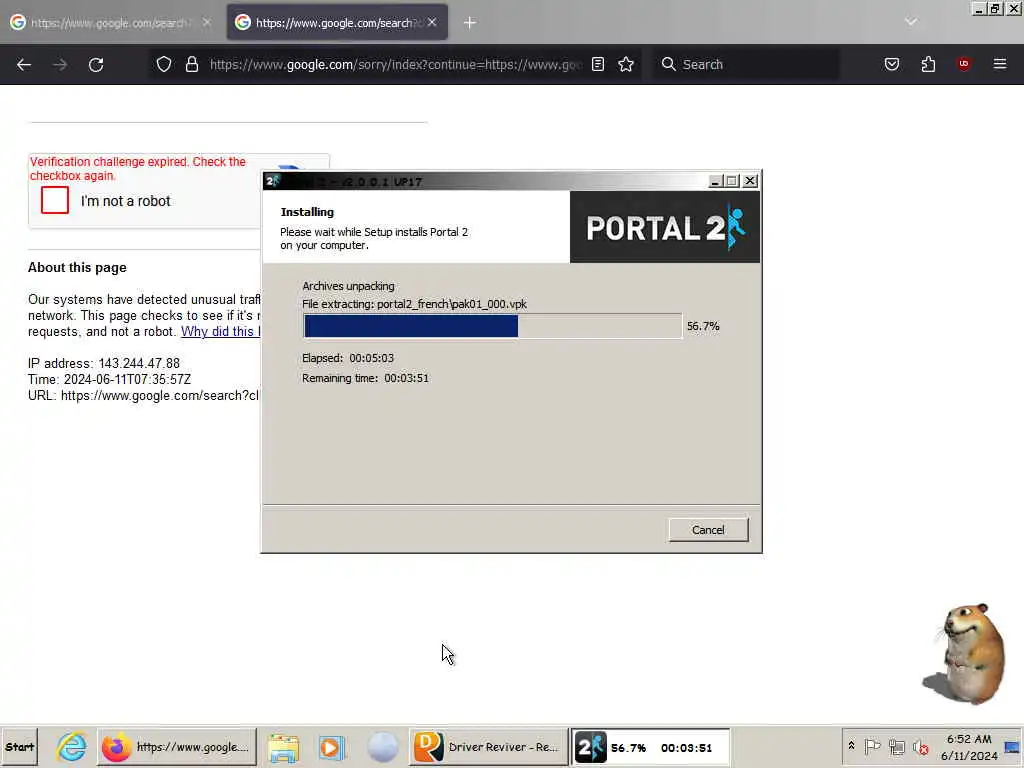Open the Pocket save icon
The width and height of the screenshot is (1024, 768).
892,64
